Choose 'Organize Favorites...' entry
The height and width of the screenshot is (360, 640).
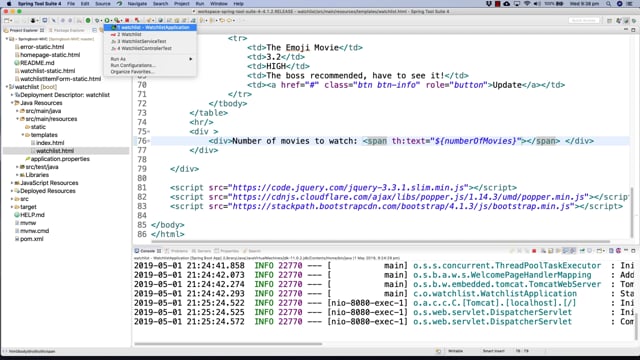click(x=132, y=72)
